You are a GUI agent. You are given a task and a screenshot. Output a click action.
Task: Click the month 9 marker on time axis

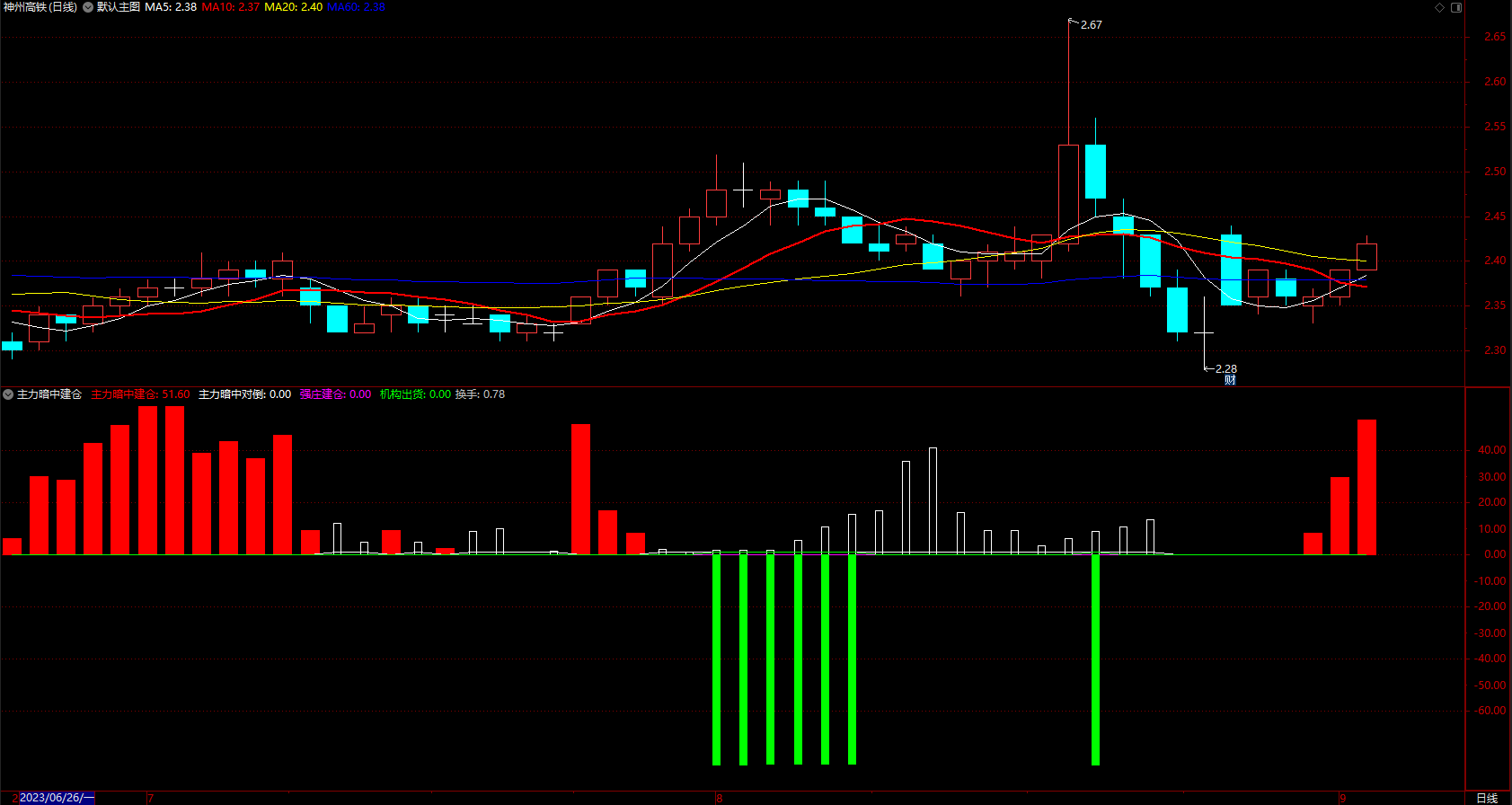point(1343,798)
